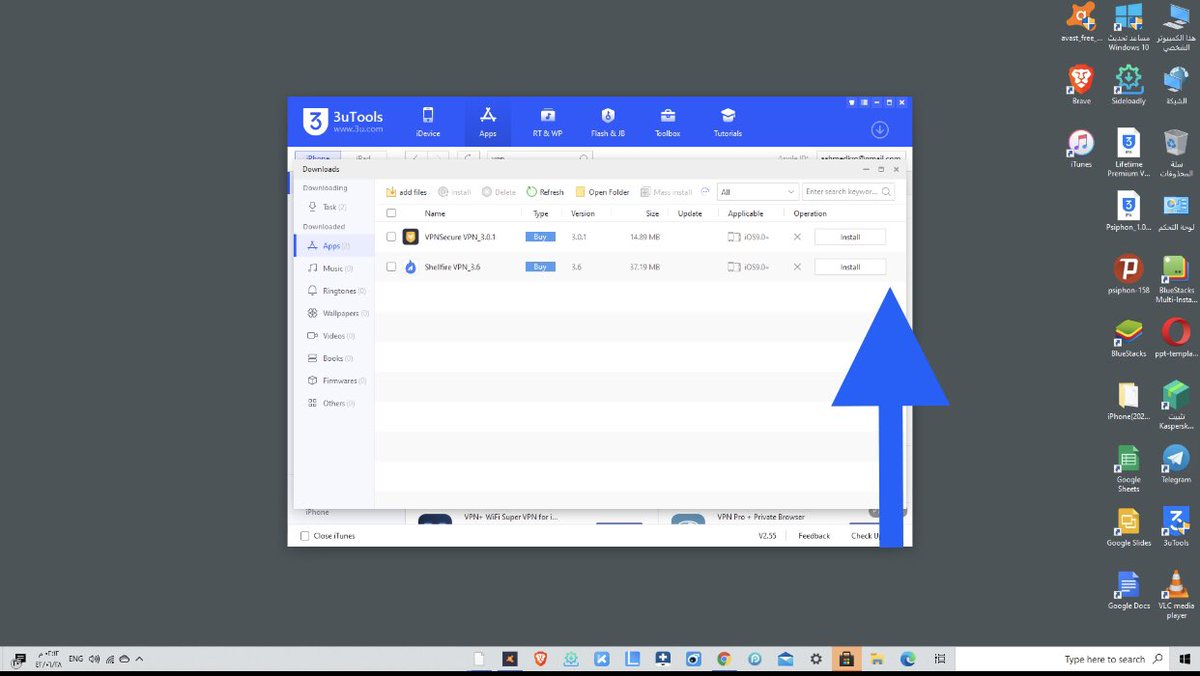Image resolution: width=1200 pixels, height=676 pixels.
Task: Open the Apps section in top navigation
Action: (x=487, y=122)
